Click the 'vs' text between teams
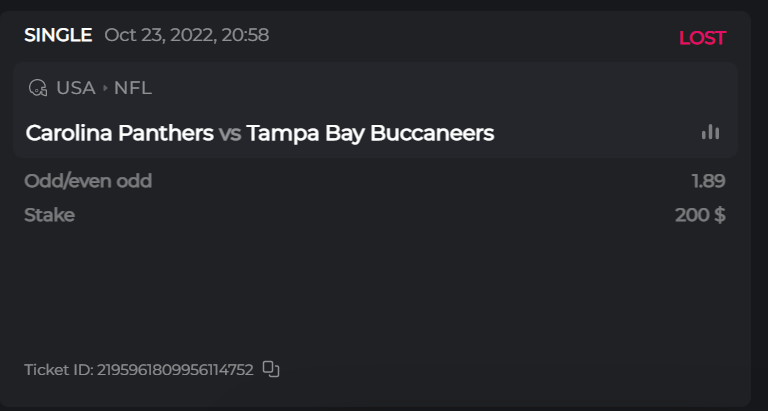This screenshot has width=768, height=411. (230, 133)
